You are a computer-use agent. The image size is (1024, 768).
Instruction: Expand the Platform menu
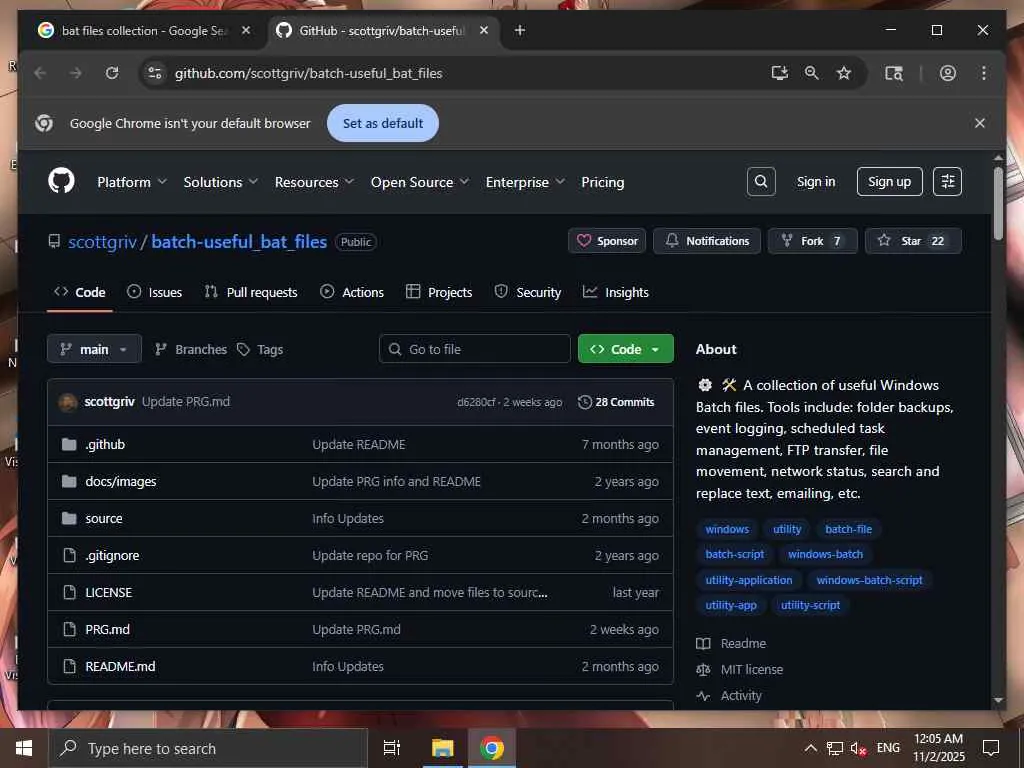pos(132,182)
